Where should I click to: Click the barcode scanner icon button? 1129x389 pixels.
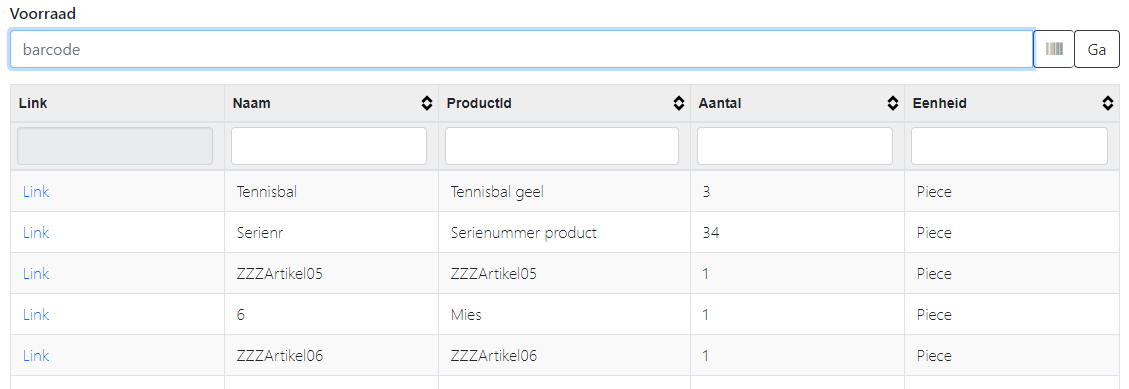pyautogui.click(x=1053, y=49)
